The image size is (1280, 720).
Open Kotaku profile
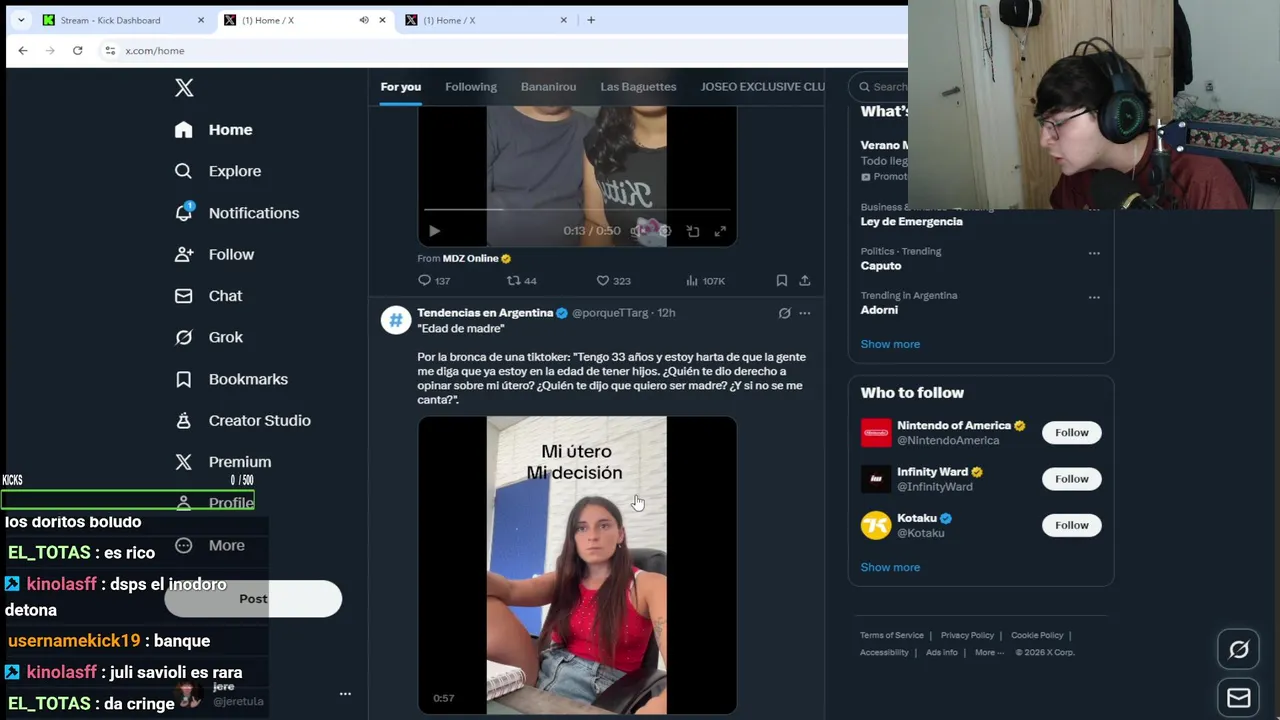917,518
